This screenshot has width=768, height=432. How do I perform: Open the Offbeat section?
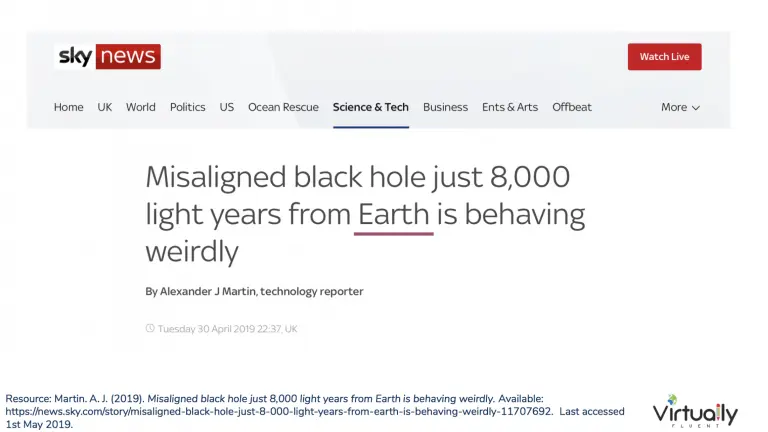(x=572, y=107)
